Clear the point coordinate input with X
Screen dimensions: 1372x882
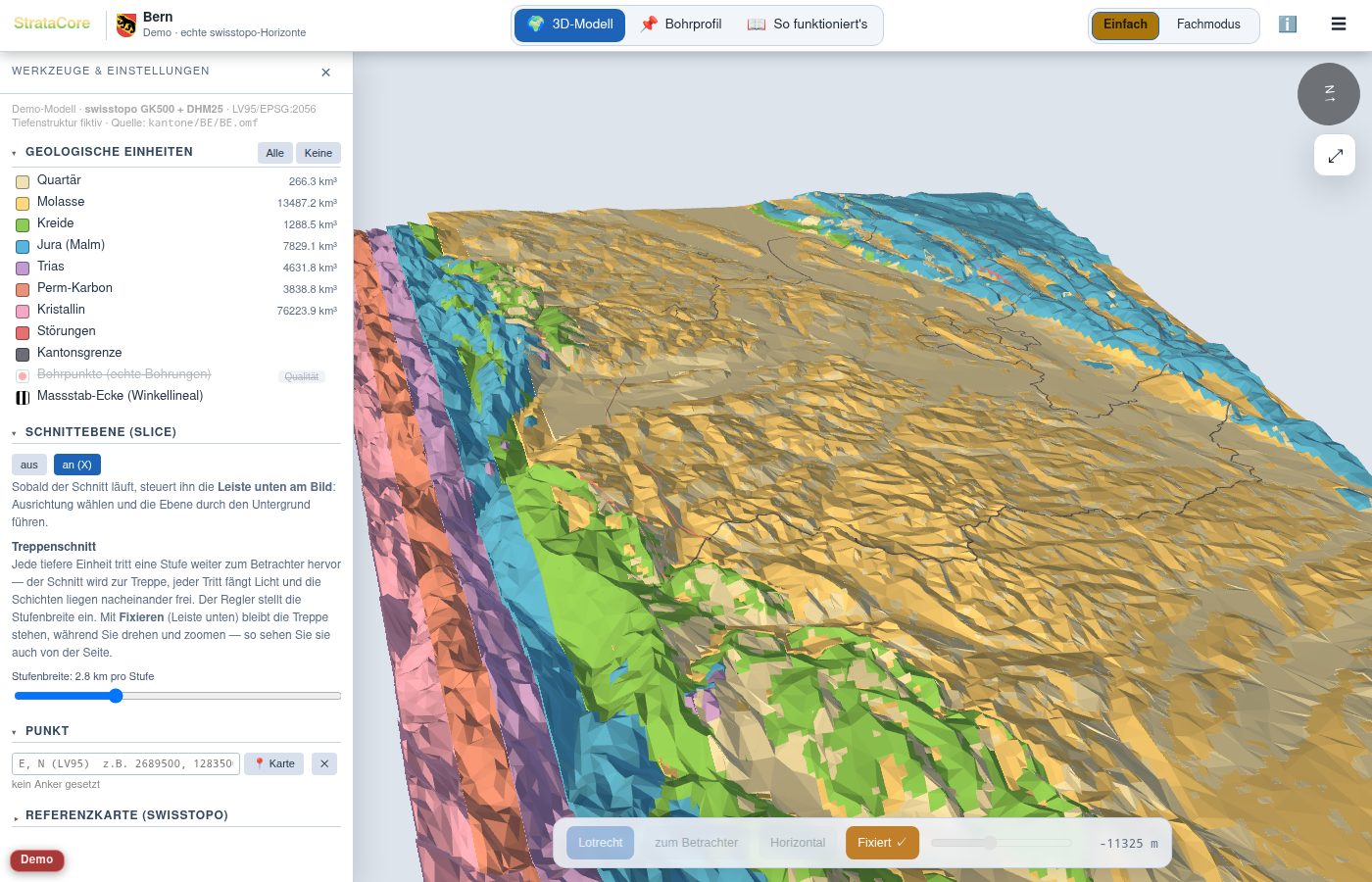pyautogui.click(x=324, y=763)
